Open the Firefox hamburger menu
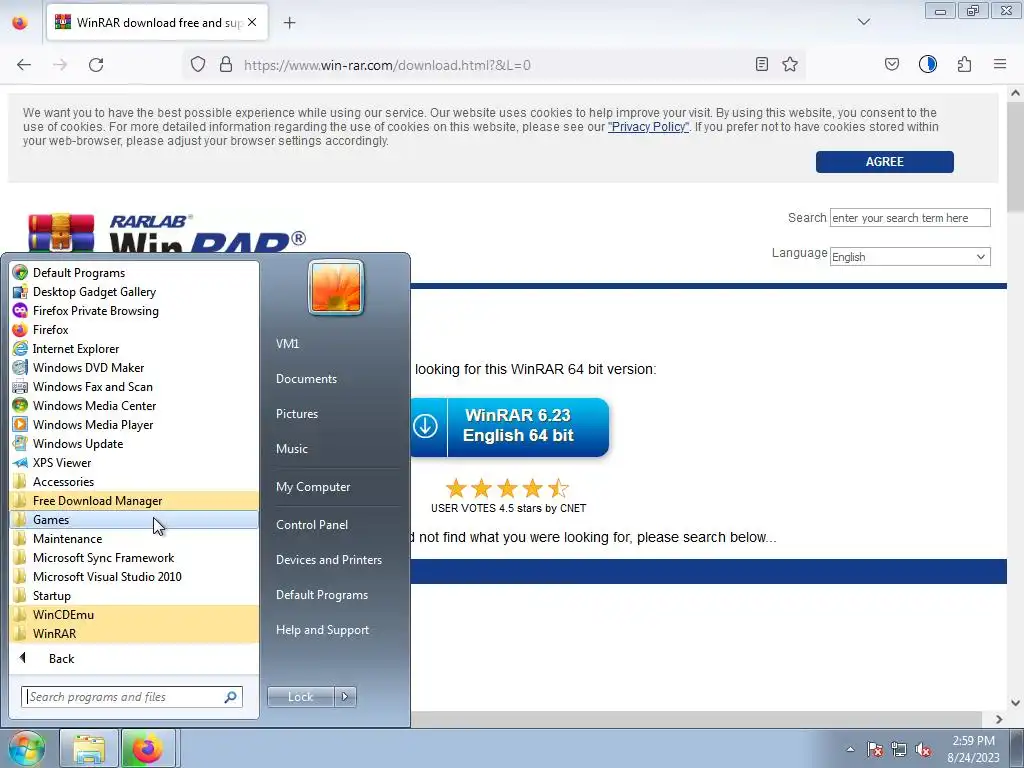The height and width of the screenshot is (768, 1024). [x=1000, y=64]
